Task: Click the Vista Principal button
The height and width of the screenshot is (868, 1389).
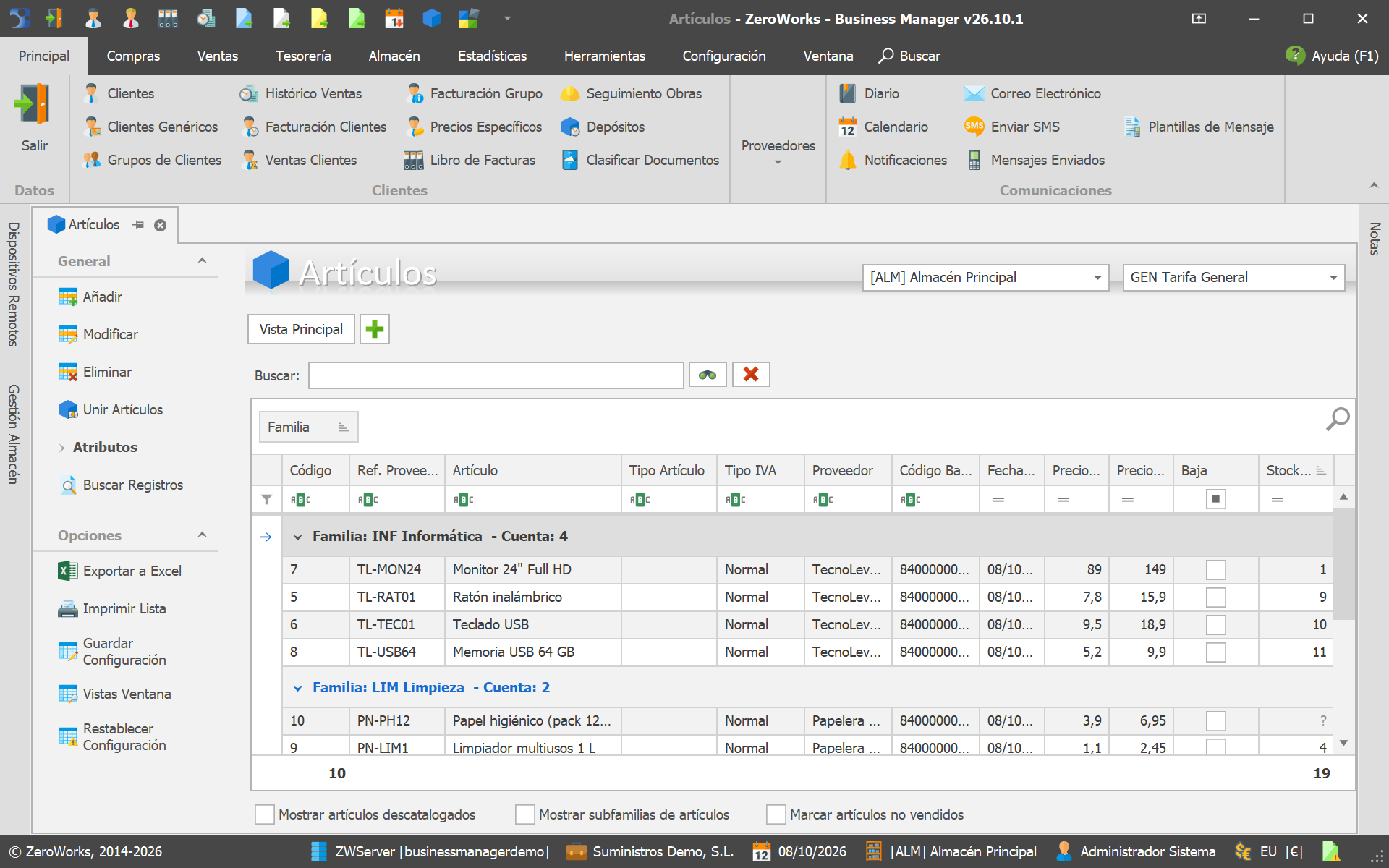Action: [301, 329]
